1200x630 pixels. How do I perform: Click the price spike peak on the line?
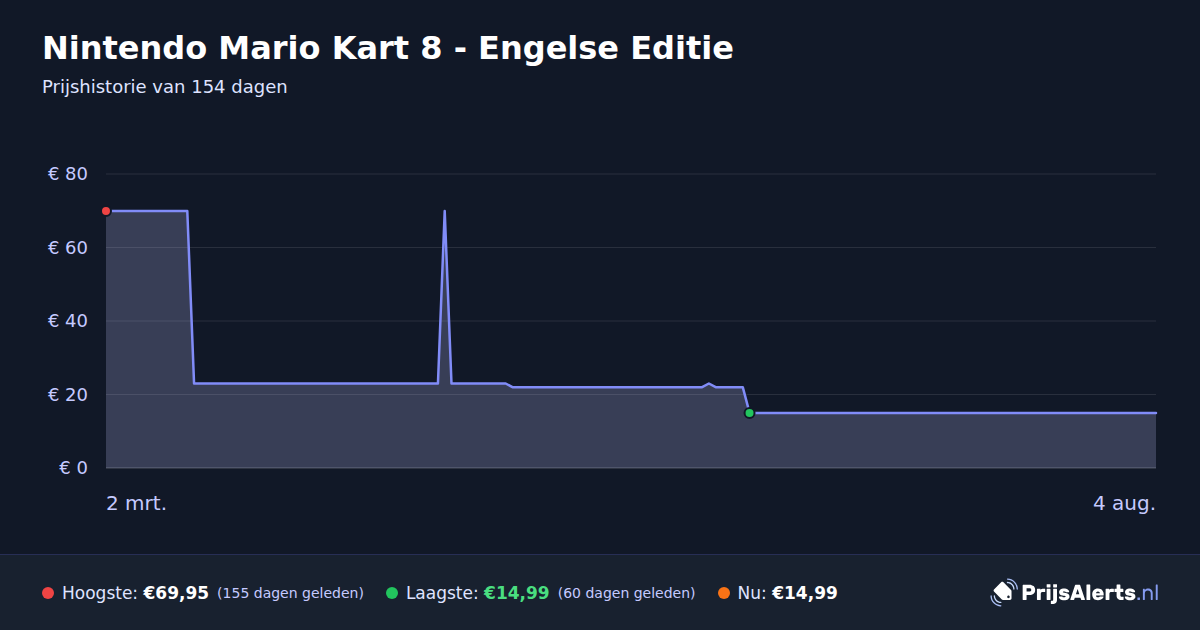(444, 212)
